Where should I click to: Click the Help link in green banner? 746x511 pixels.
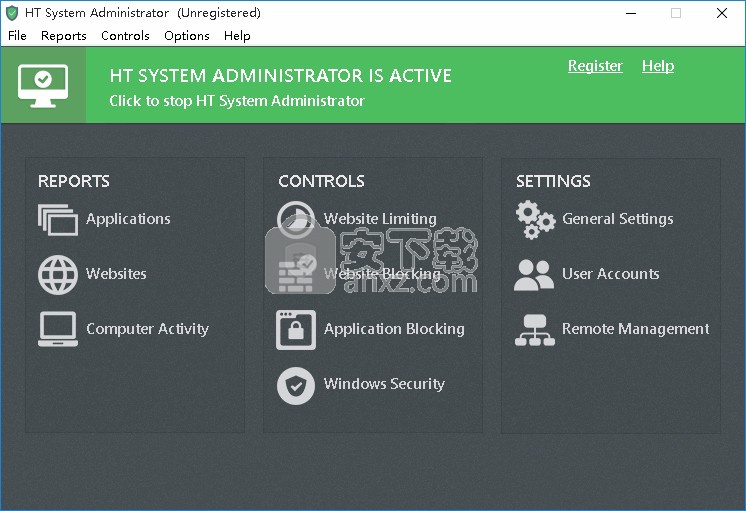(658, 66)
